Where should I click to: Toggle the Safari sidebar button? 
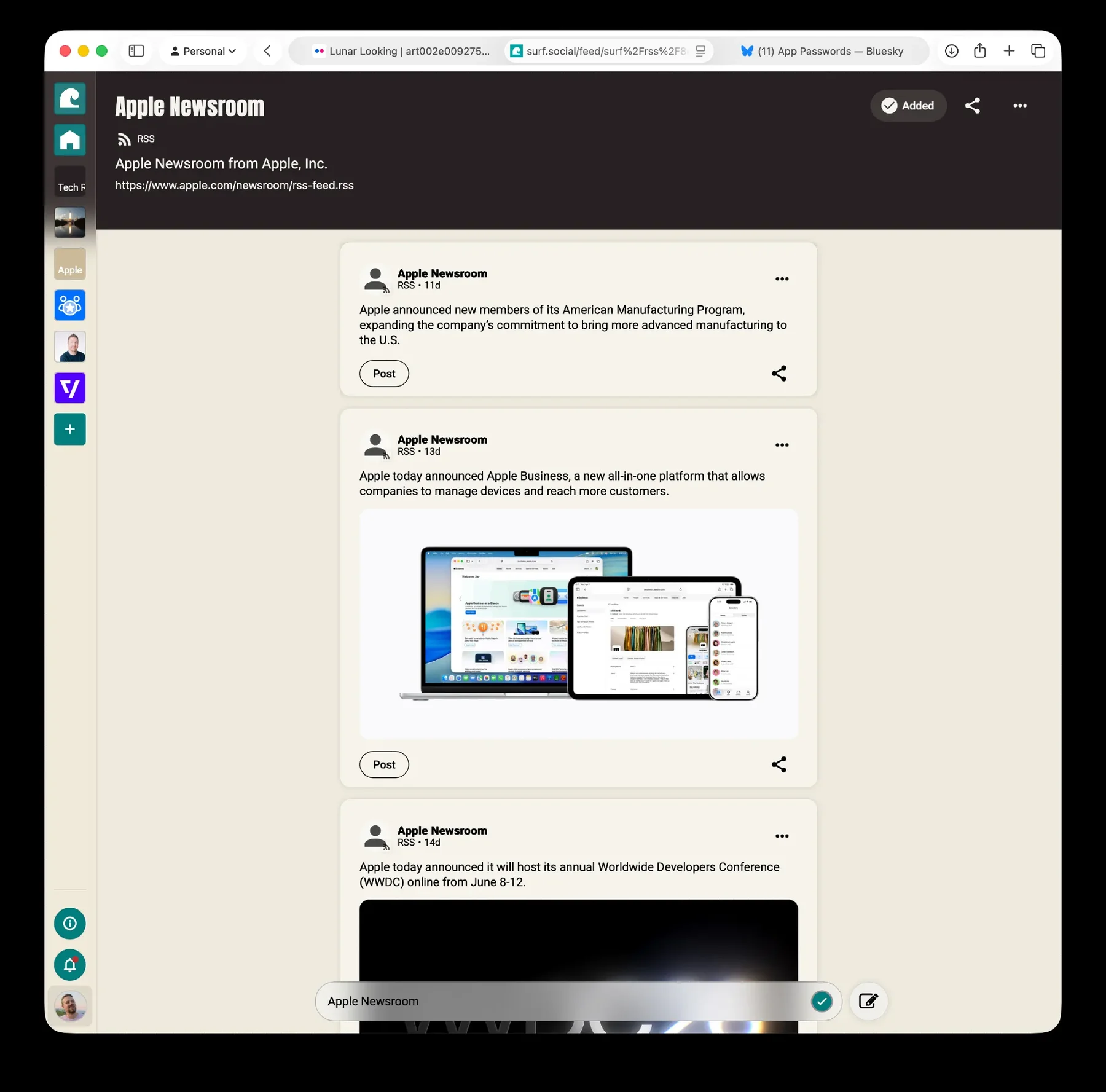pos(136,51)
